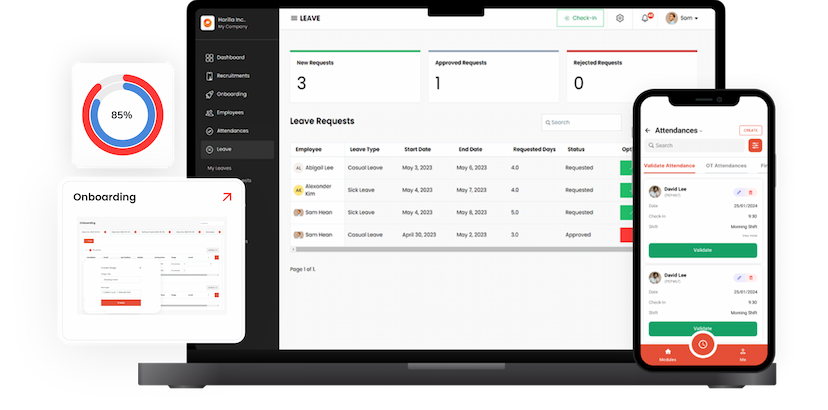Open notifications bell icon
Screen dimensions: 828x410
tap(645, 18)
